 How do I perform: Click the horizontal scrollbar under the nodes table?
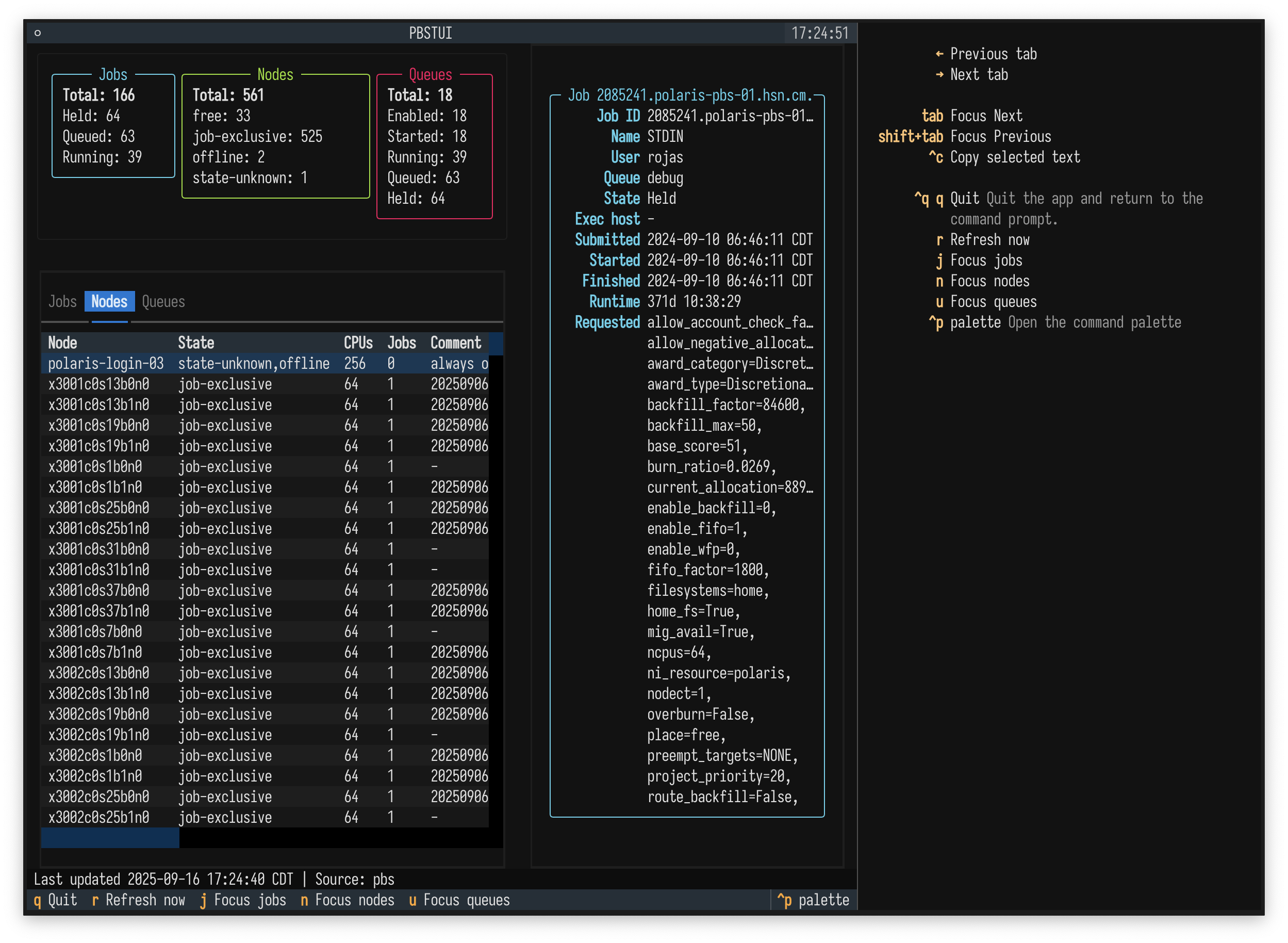(110, 838)
